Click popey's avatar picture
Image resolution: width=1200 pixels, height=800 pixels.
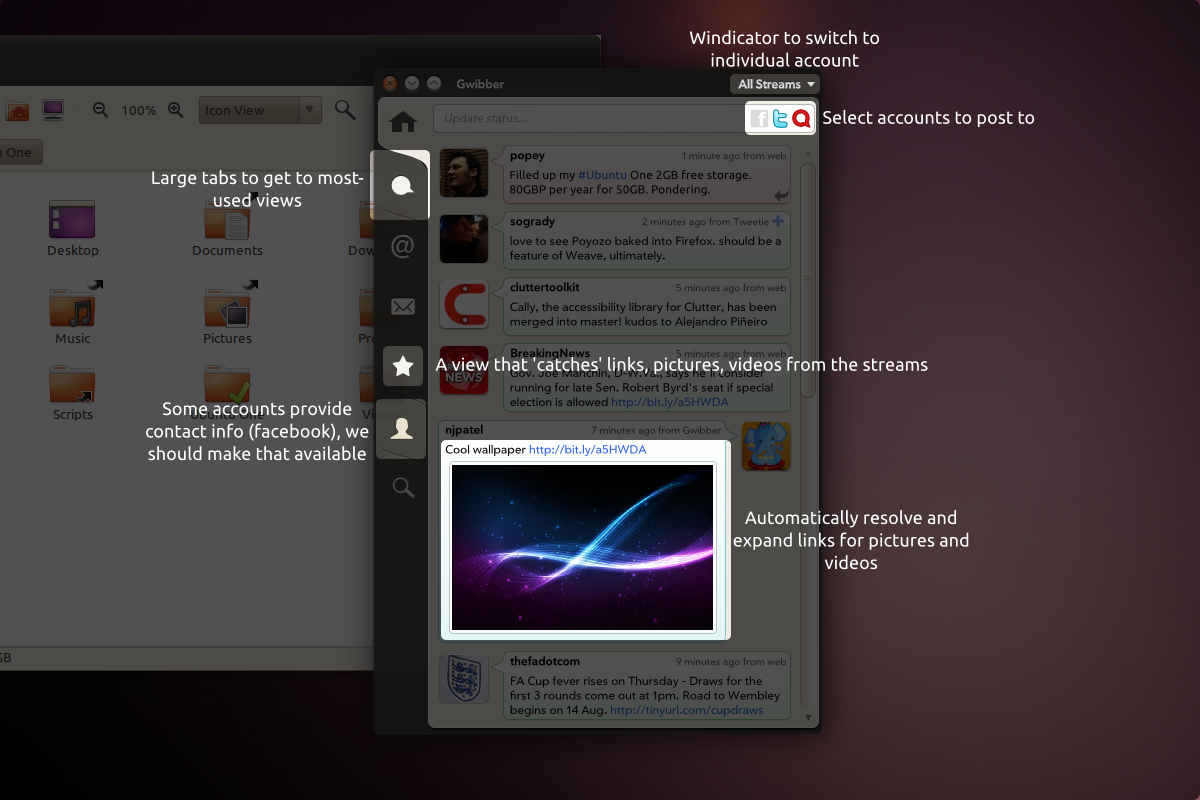(x=464, y=173)
